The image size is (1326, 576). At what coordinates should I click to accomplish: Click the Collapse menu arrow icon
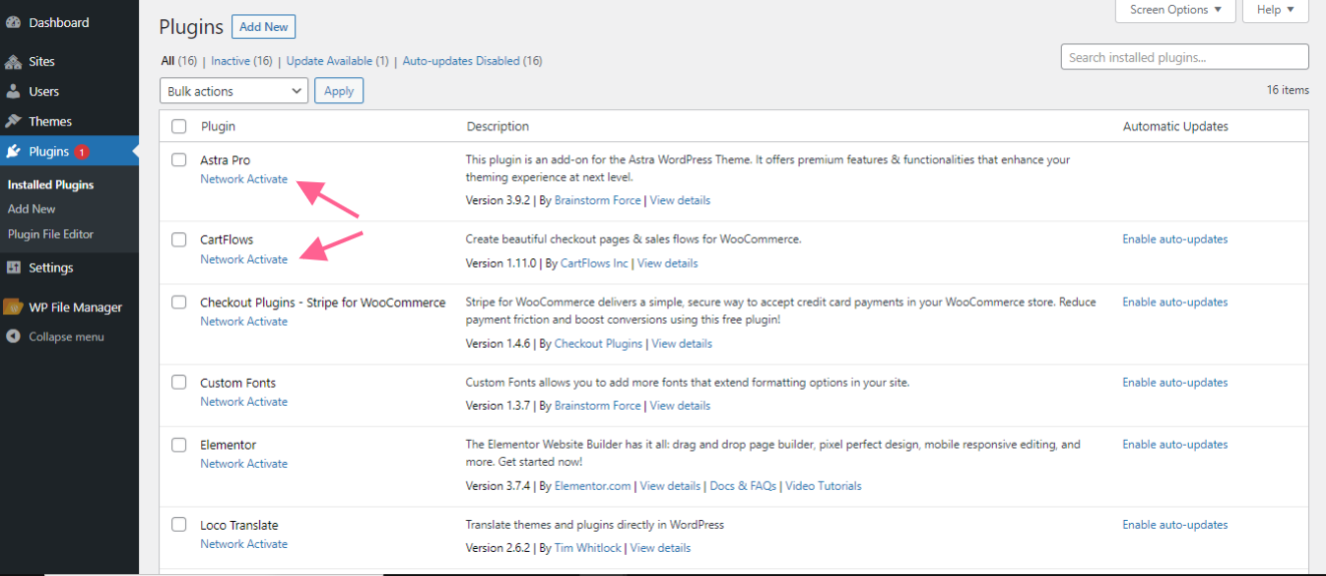point(13,337)
